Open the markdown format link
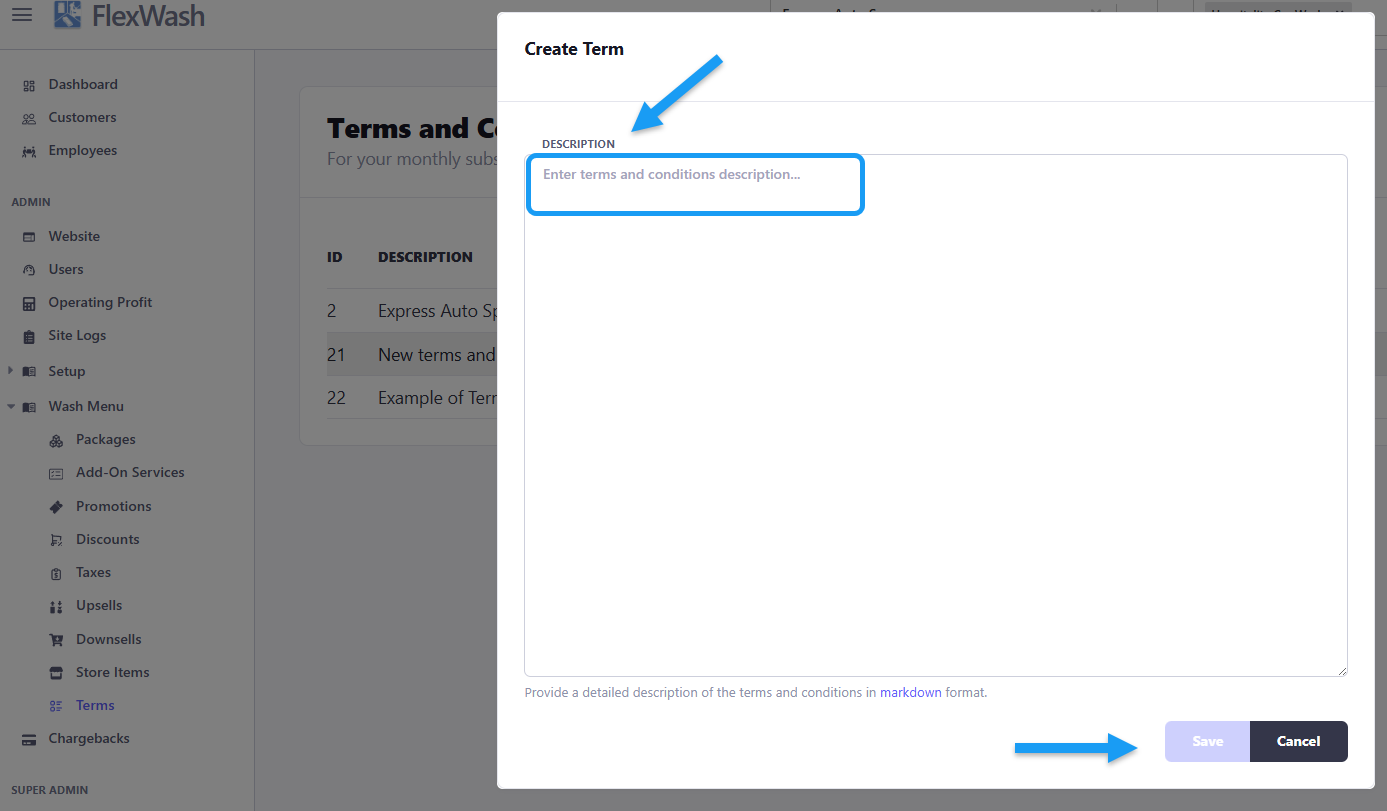This screenshot has height=811, width=1387. click(911, 692)
